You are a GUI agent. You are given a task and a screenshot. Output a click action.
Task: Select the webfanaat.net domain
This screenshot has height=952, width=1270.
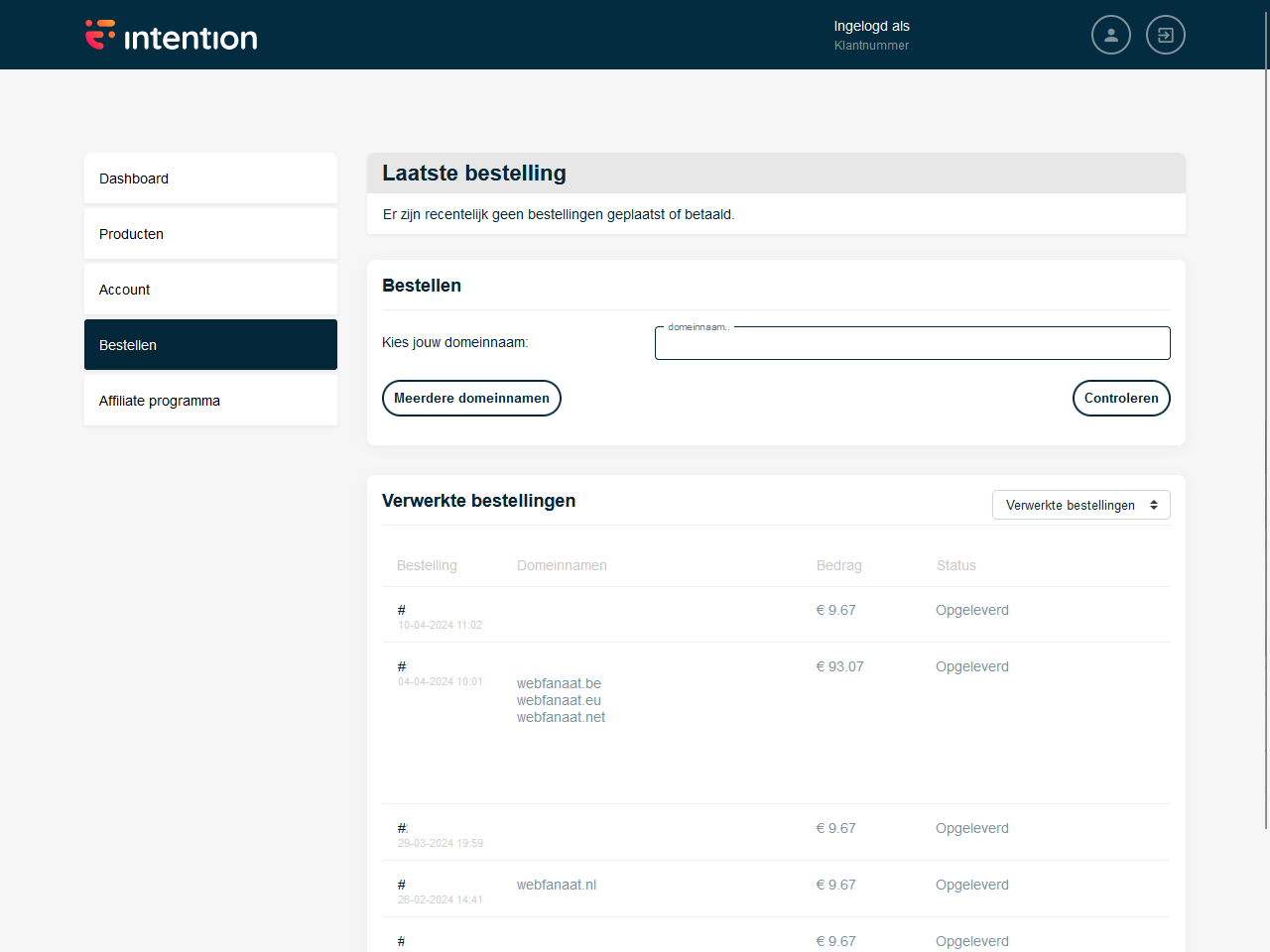tap(561, 717)
